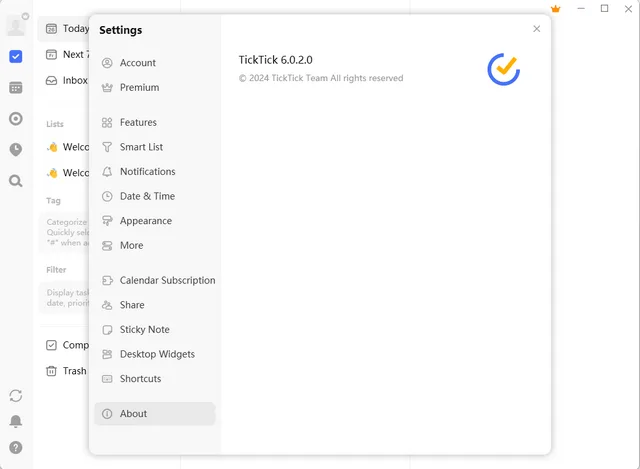Maximize the TickTick window

(x=604, y=9)
